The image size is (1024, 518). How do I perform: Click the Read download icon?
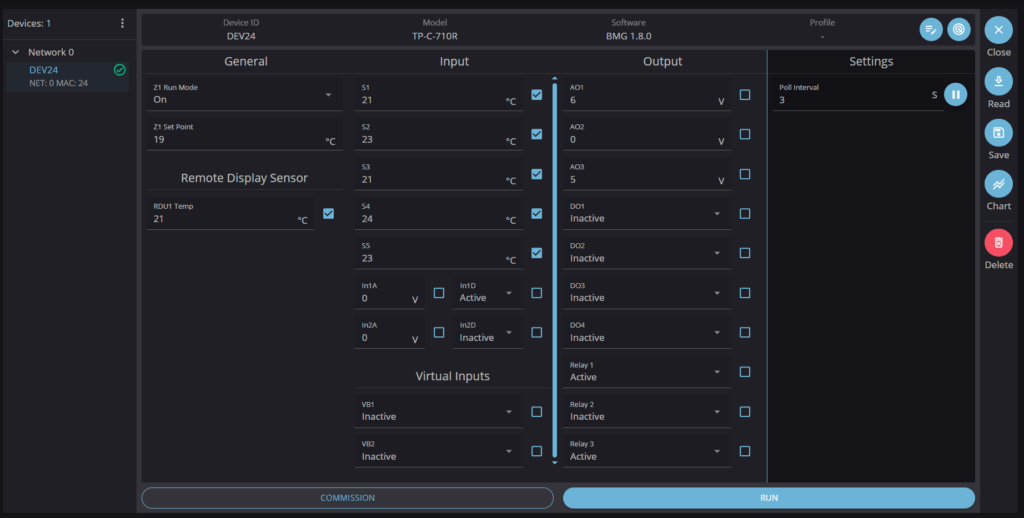(x=998, y=82)
